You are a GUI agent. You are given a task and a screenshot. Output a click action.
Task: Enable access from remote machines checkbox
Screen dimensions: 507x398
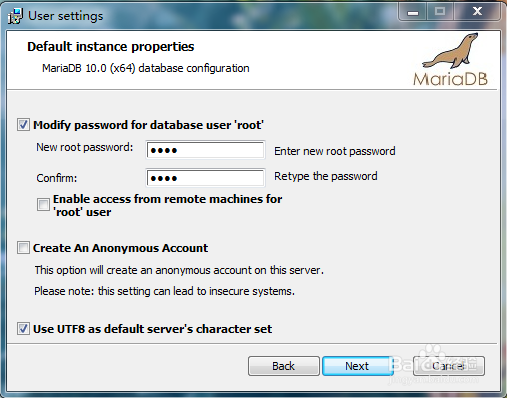click(x=43, y=204)
